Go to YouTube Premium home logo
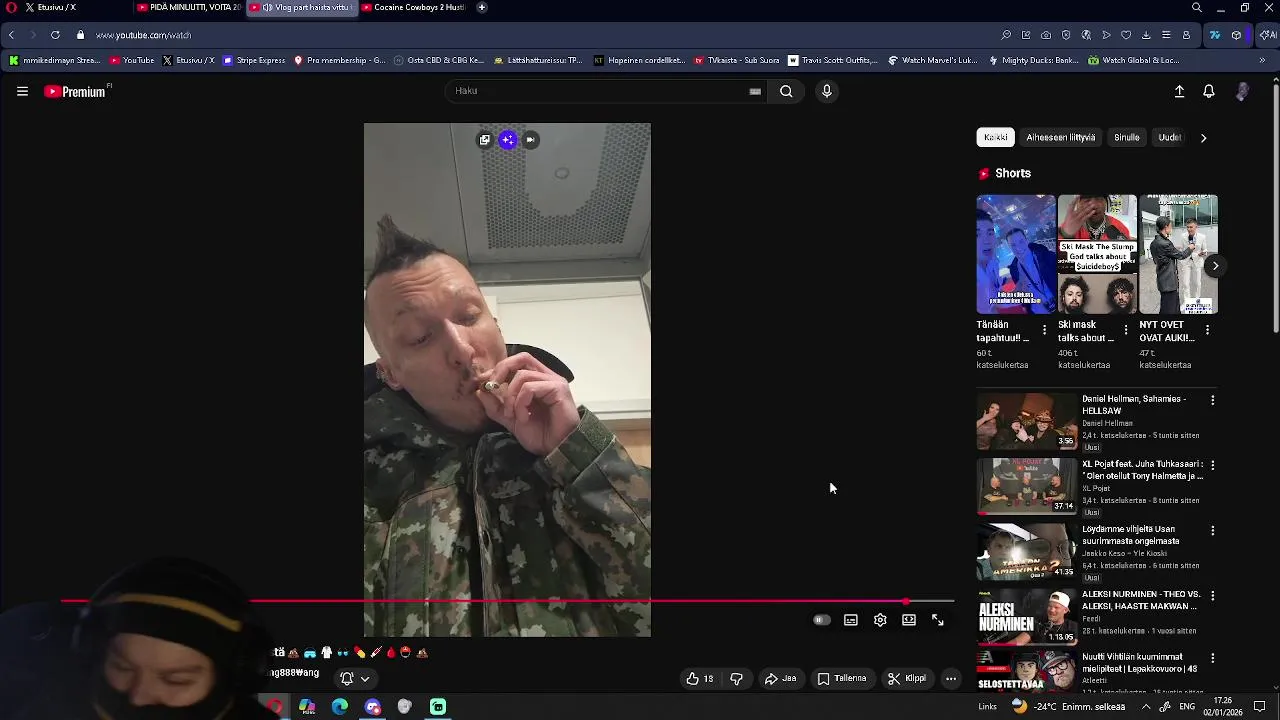This screenshot has width=1280, height=720. [x=75, y=91]
